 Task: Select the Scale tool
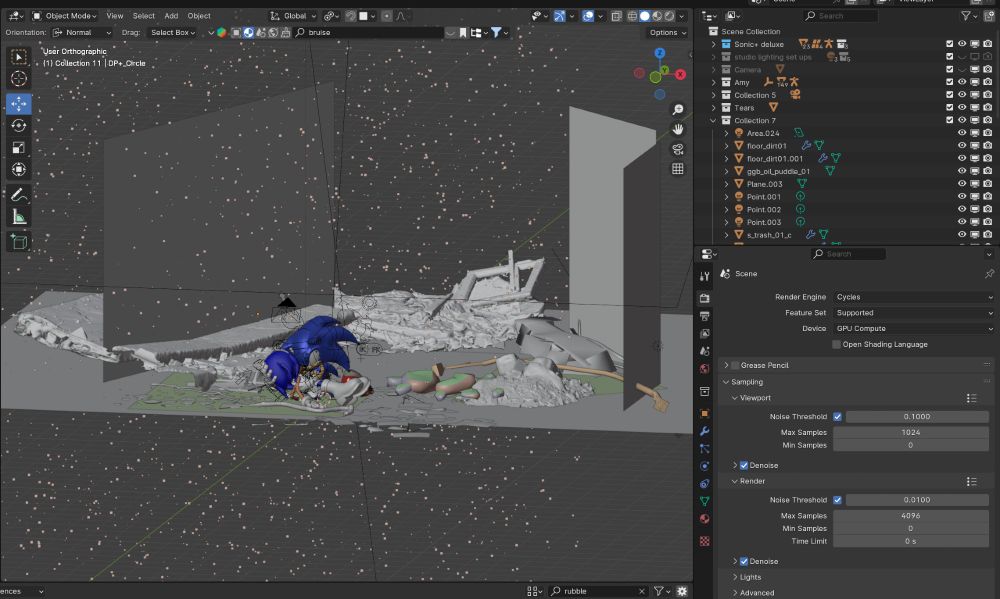coord(18,147)
